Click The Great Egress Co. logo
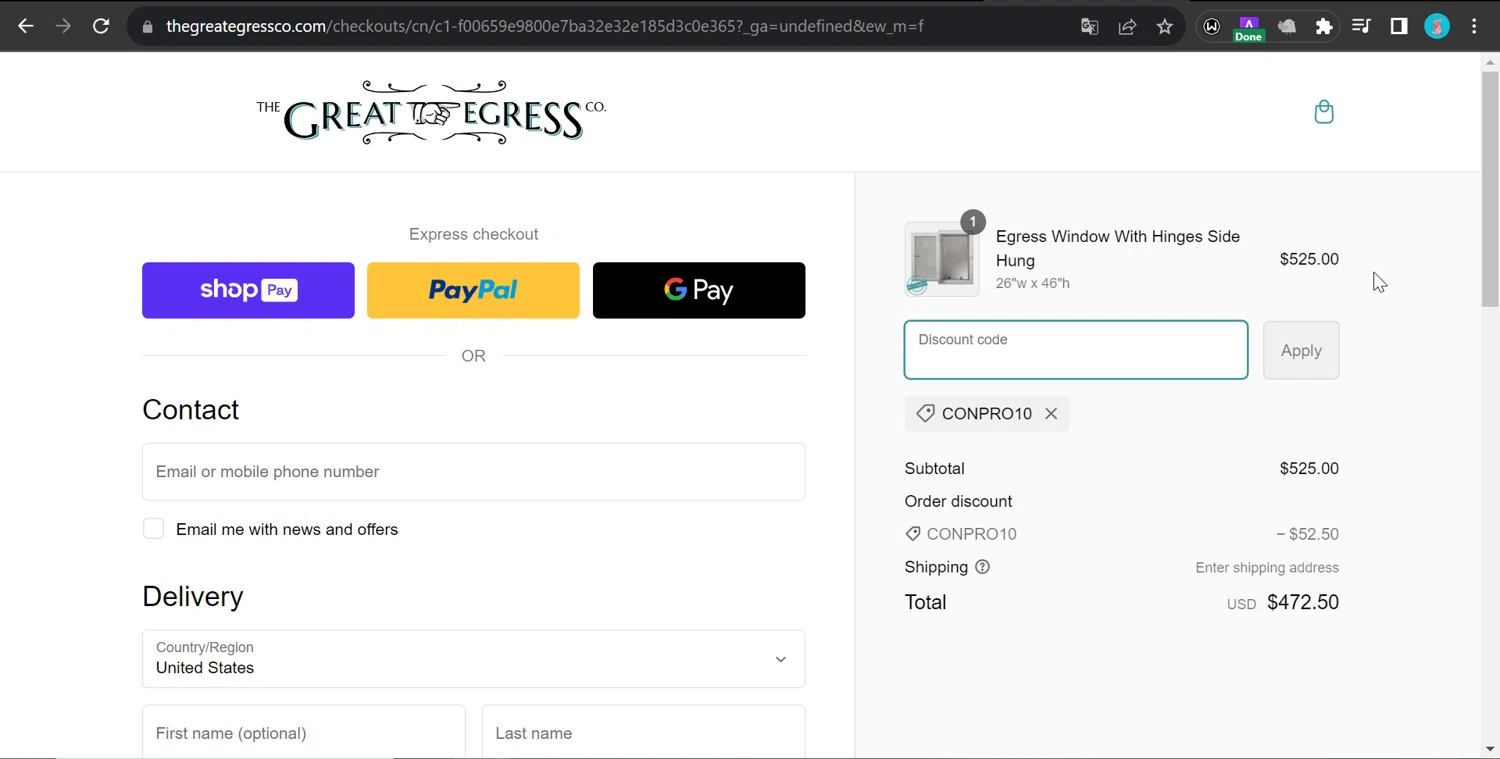The height and width of the screenshot is (759, 1500). click(431, 113)
